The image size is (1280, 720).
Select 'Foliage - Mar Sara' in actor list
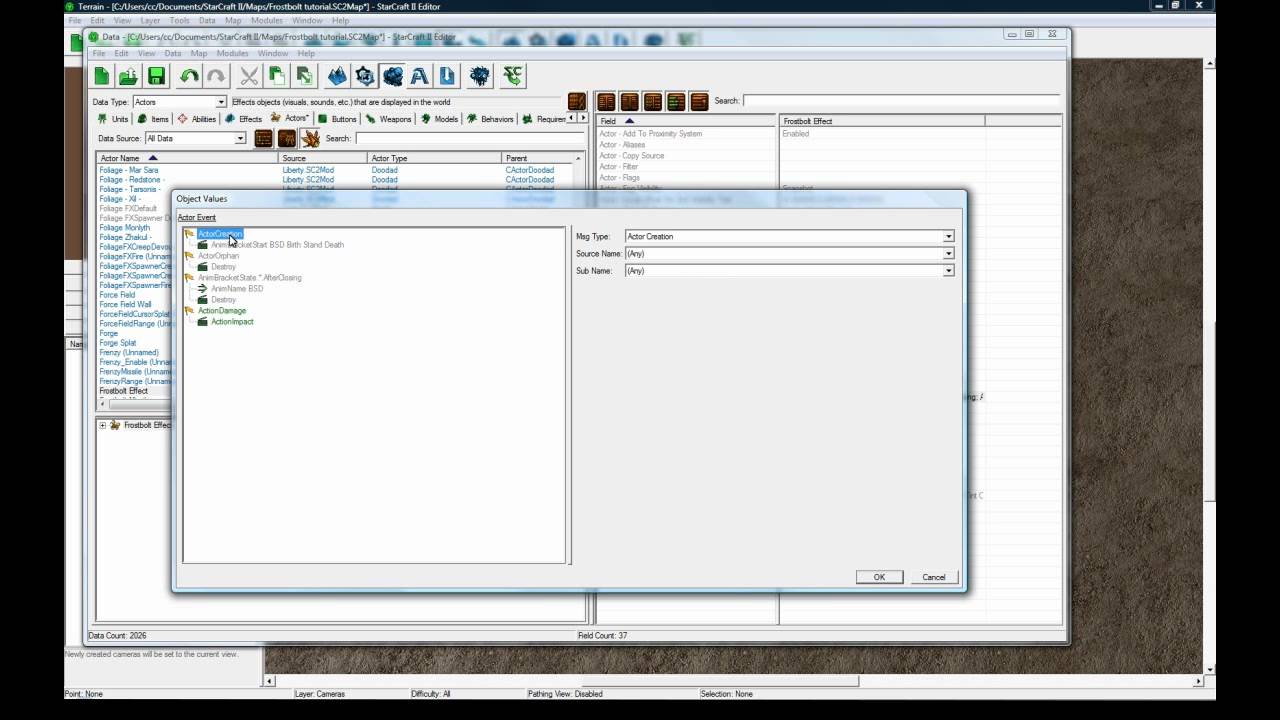(129, 170)
